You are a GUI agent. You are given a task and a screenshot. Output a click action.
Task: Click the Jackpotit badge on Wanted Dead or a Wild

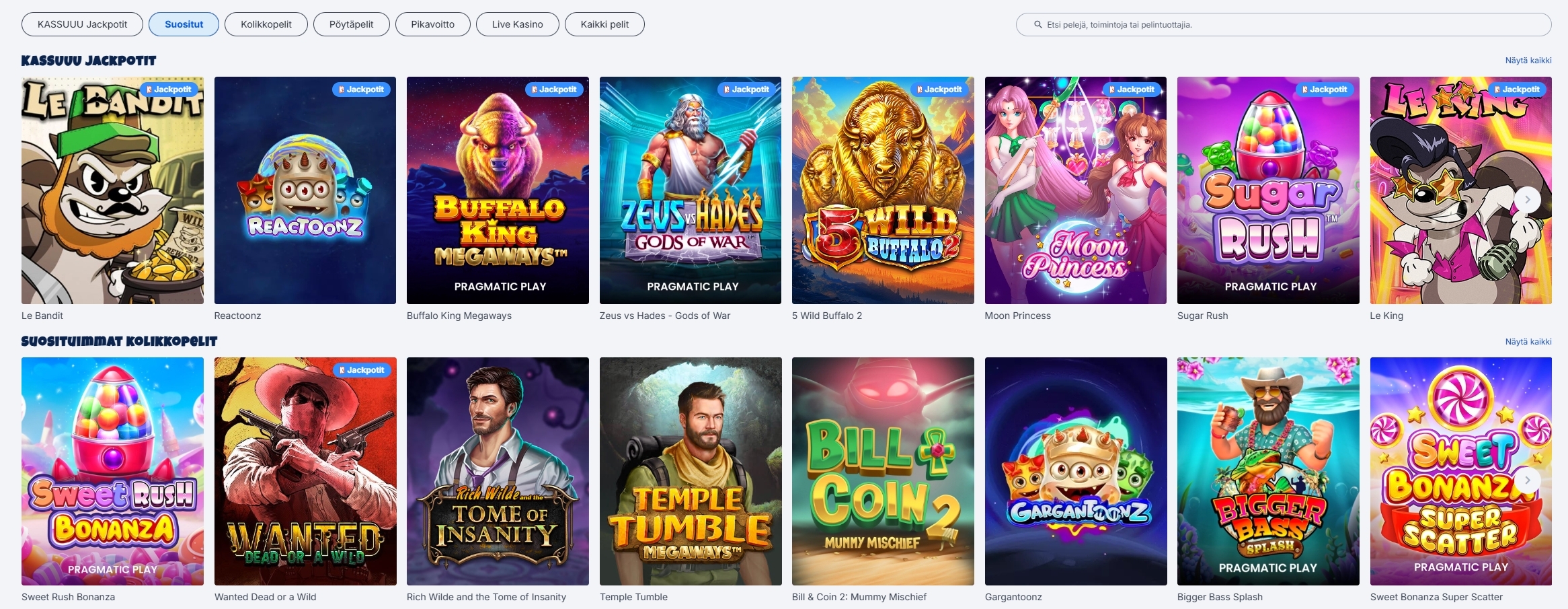362,370
